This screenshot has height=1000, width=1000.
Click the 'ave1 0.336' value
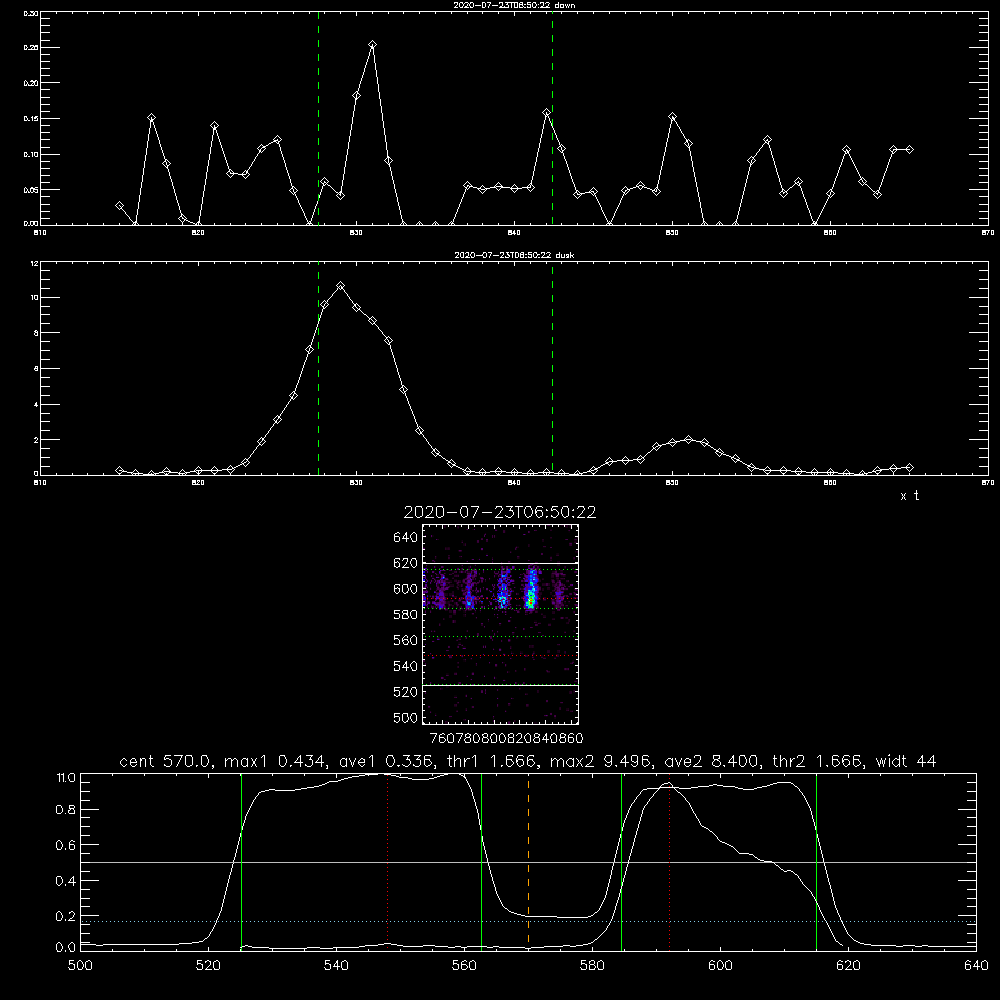387,761
